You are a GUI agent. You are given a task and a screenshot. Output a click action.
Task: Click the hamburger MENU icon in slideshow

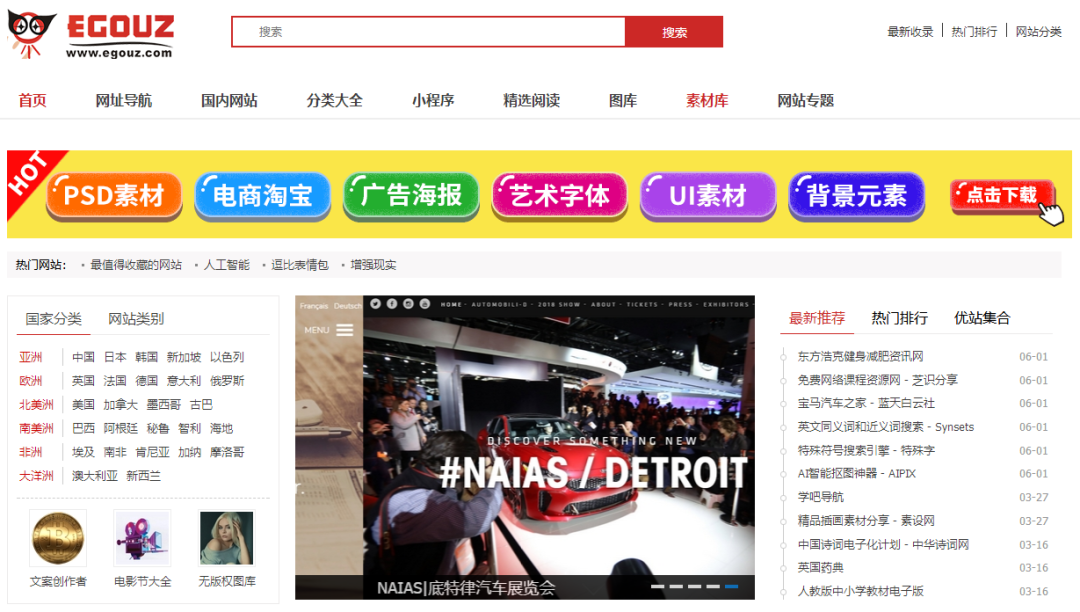pyautogui.click(x=344, y=330)
